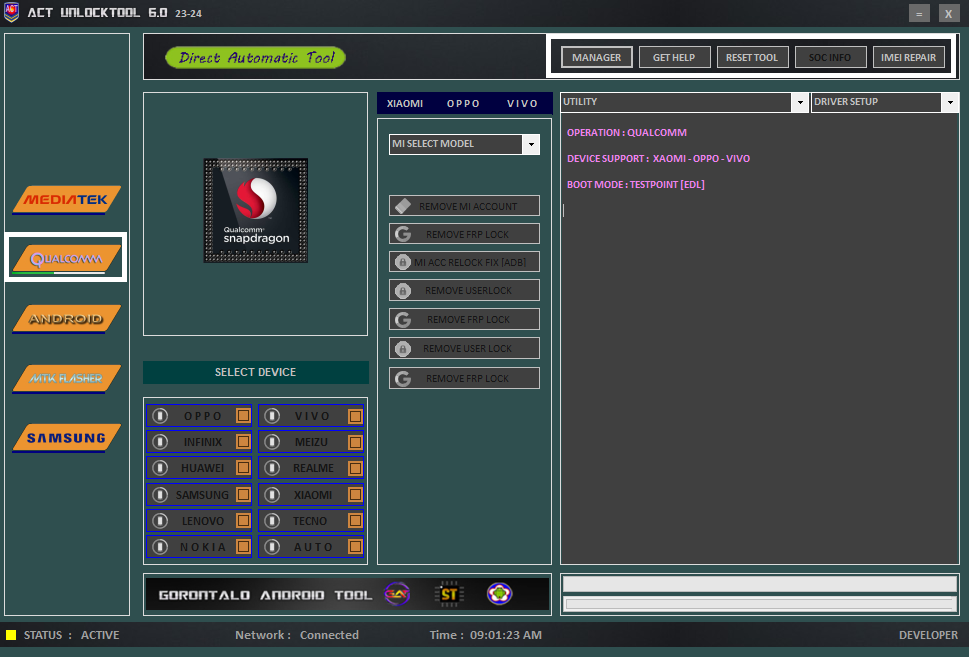Viewport: 969px width, 657px height.
Task: Click the REMOVE USERLOCK button
Action: tap(464, 290)
